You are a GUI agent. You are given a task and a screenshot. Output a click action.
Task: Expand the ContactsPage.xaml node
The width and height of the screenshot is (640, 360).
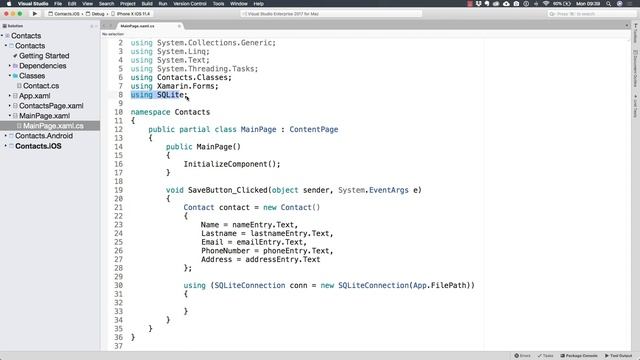coord(10,106)
